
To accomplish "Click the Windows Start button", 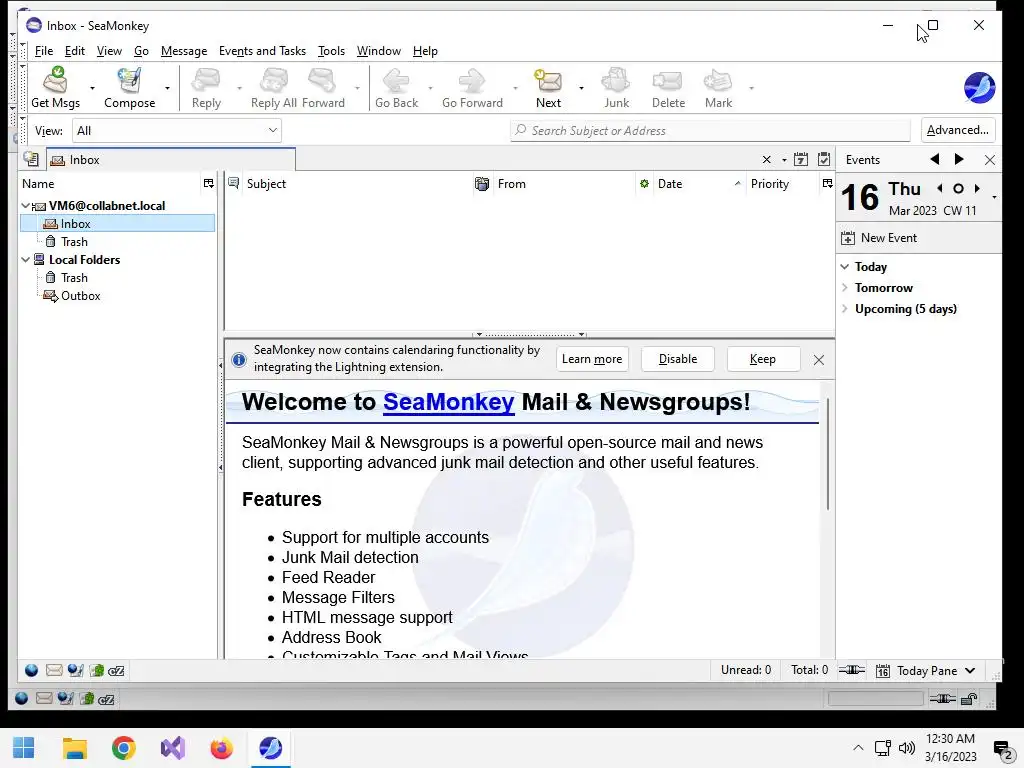I will (x=24, y=748).
